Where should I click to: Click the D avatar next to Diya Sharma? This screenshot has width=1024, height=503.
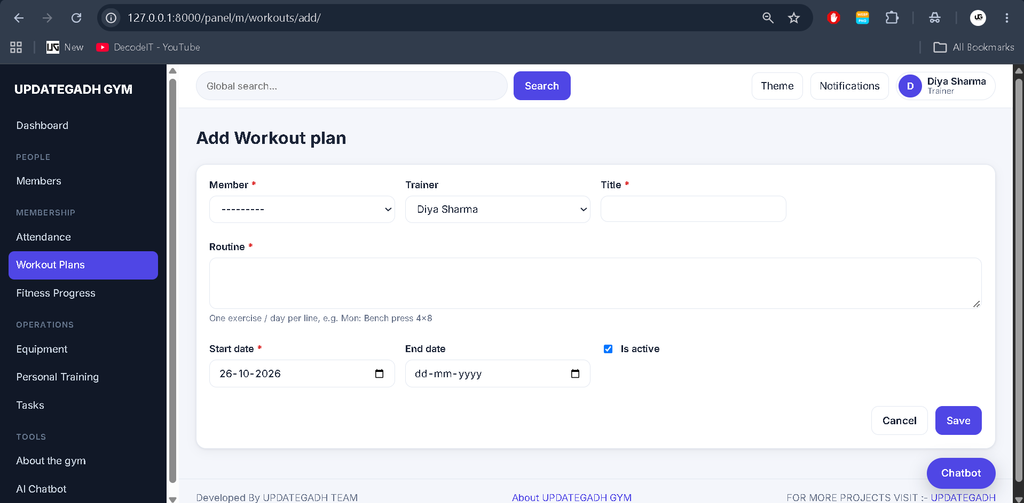click(910, 86)
